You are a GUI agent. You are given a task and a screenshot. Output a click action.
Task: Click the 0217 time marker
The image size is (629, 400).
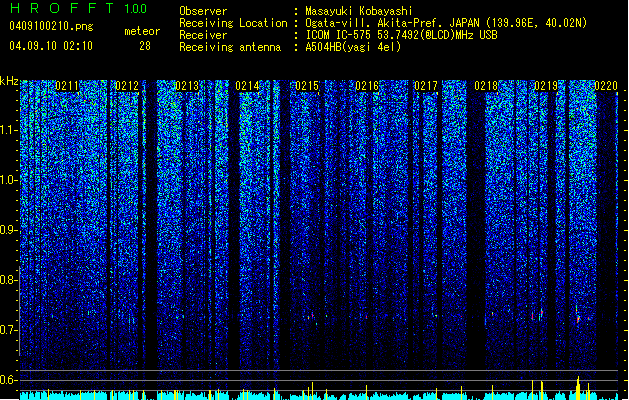pyautogui.click(x=426, y=86)
